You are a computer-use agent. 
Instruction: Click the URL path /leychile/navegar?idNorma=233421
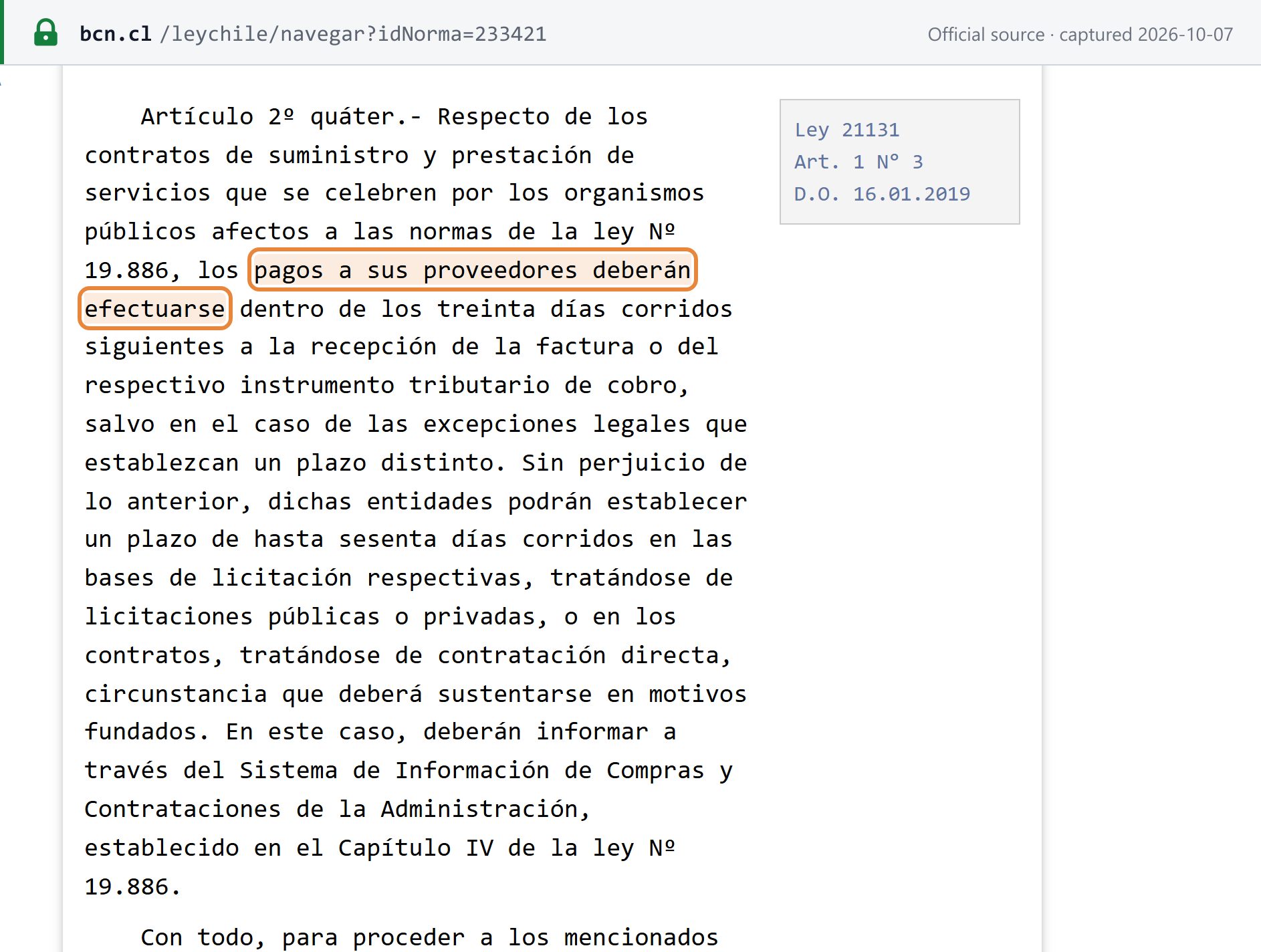tap(353, 34)
